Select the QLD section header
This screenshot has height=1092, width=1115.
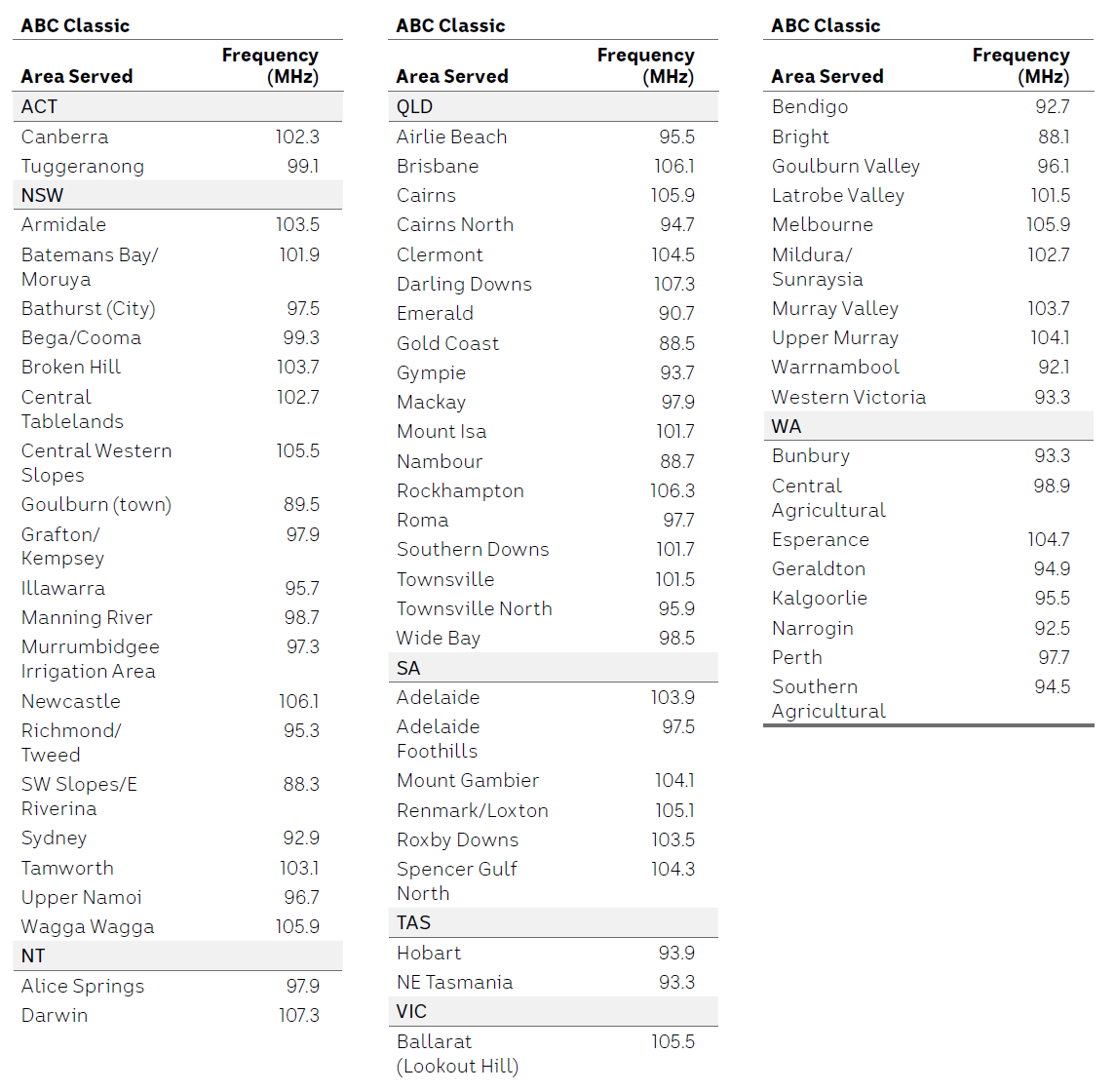tap(554, 106)
